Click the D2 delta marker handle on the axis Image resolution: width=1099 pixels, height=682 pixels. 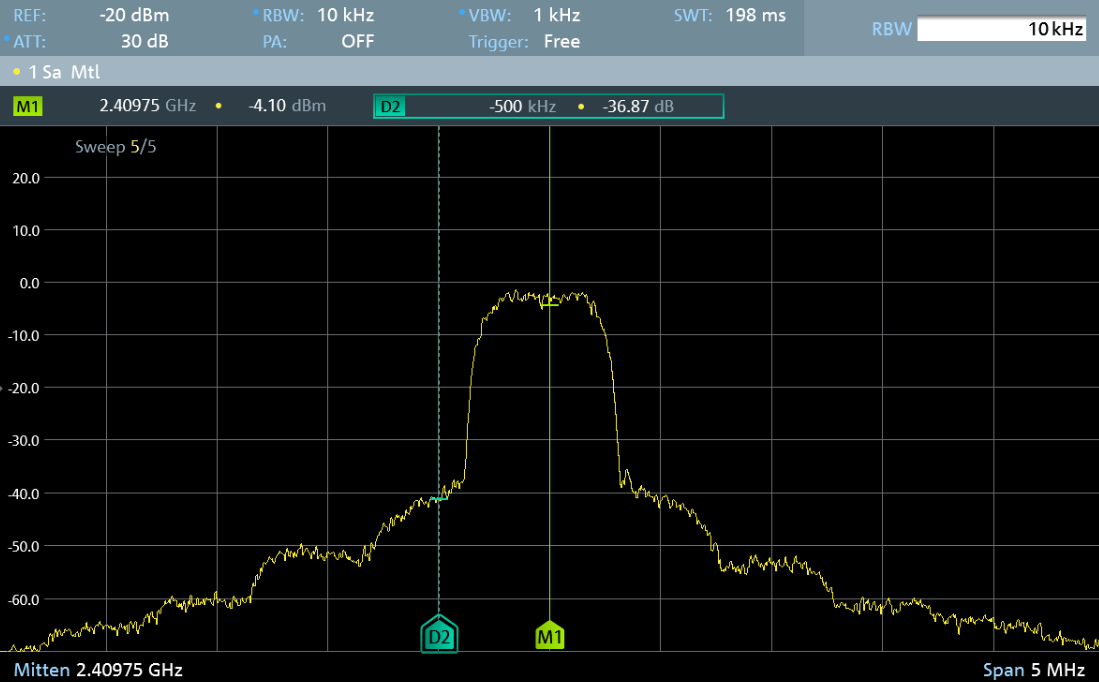click(x=439, y=635)
